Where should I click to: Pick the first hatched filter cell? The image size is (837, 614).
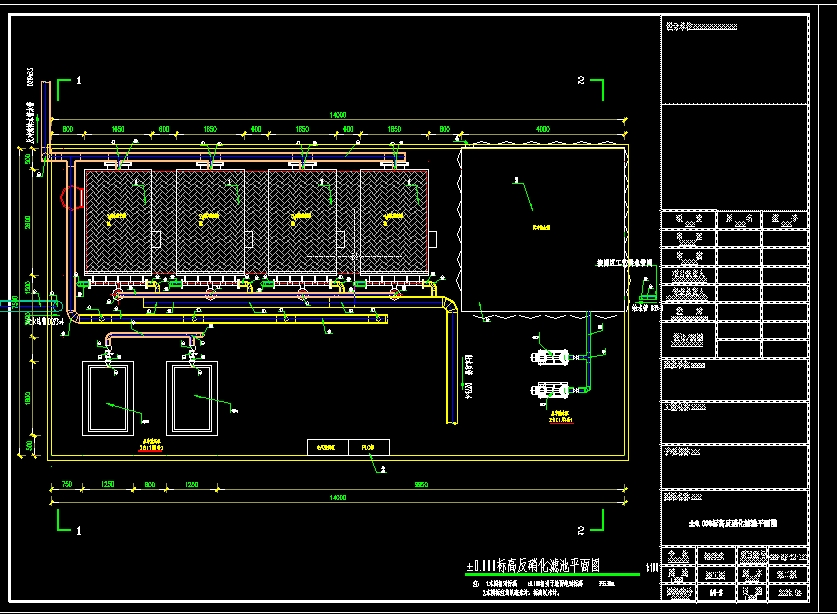[x=118, y=222]
